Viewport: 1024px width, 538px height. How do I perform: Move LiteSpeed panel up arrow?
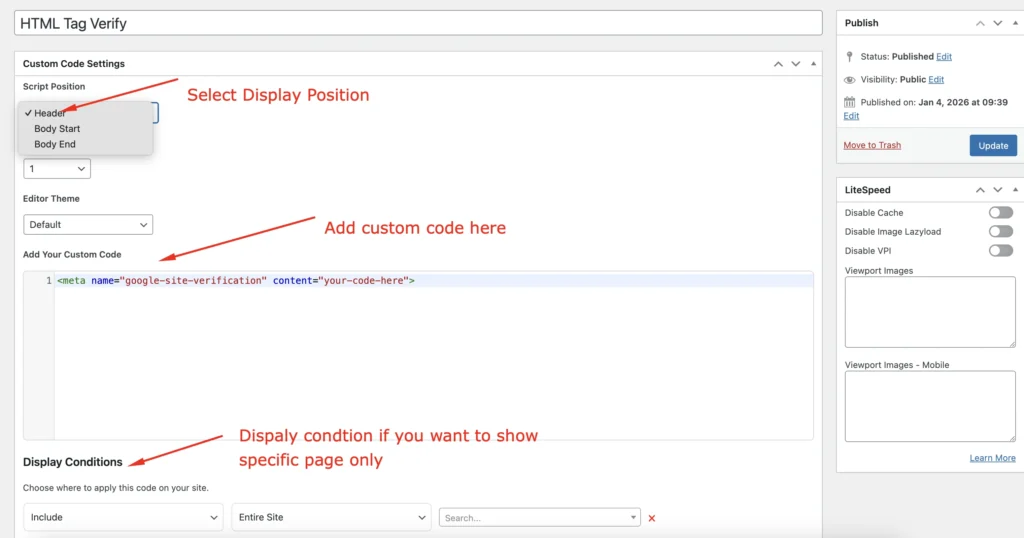pyautogui.click(x=981, y=190)
